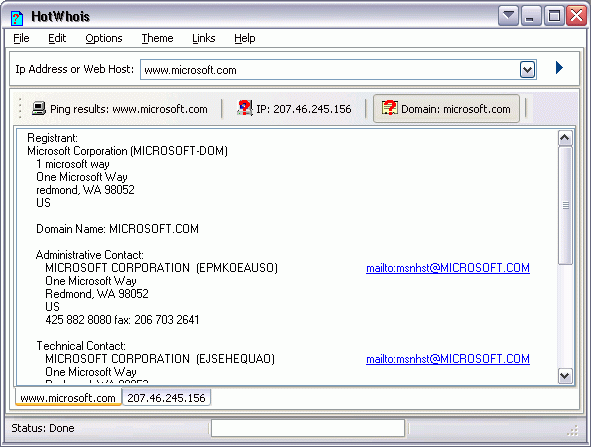Click the "Registrant:" heading text
Image resolution: width=591 pixels, height=447 pixels.
[52, 138]
